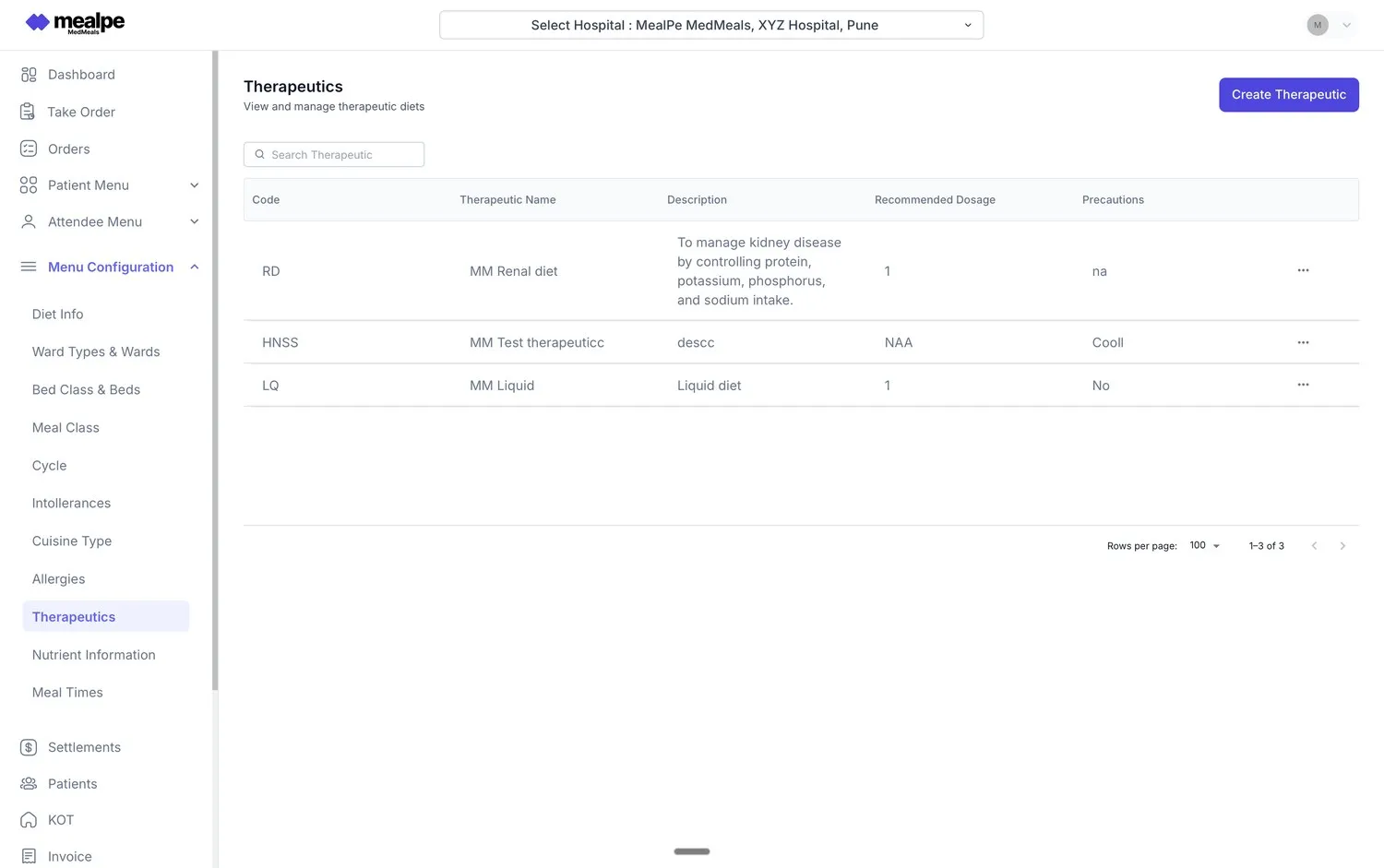The image size is (1384, 868).
Task: Select the Therapeutics sidebar item
Action: point(106,617)
